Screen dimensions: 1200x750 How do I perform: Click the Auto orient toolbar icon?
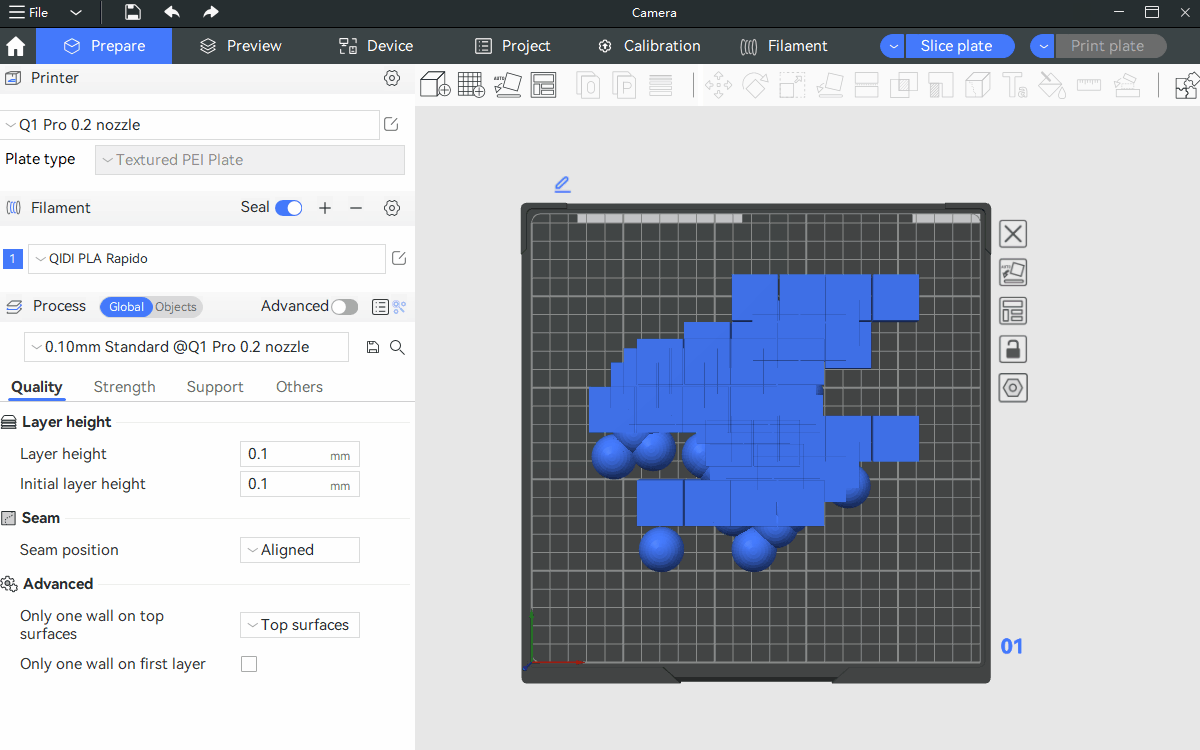(x=507, y=85)
